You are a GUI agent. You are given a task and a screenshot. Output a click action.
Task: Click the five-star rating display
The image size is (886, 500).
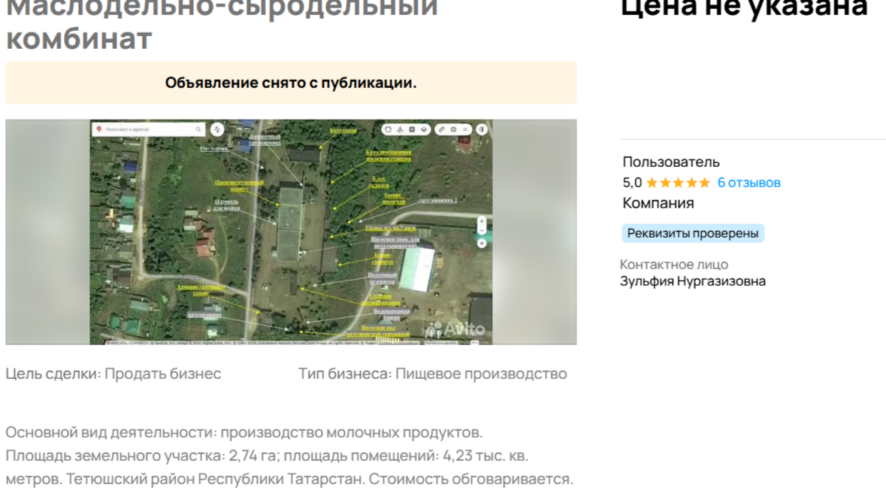coord(677,182)
